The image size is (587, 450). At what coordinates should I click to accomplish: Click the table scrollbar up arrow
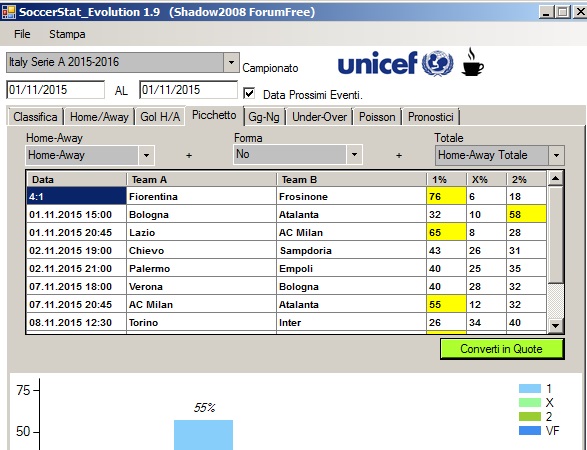tap(556, 179)
